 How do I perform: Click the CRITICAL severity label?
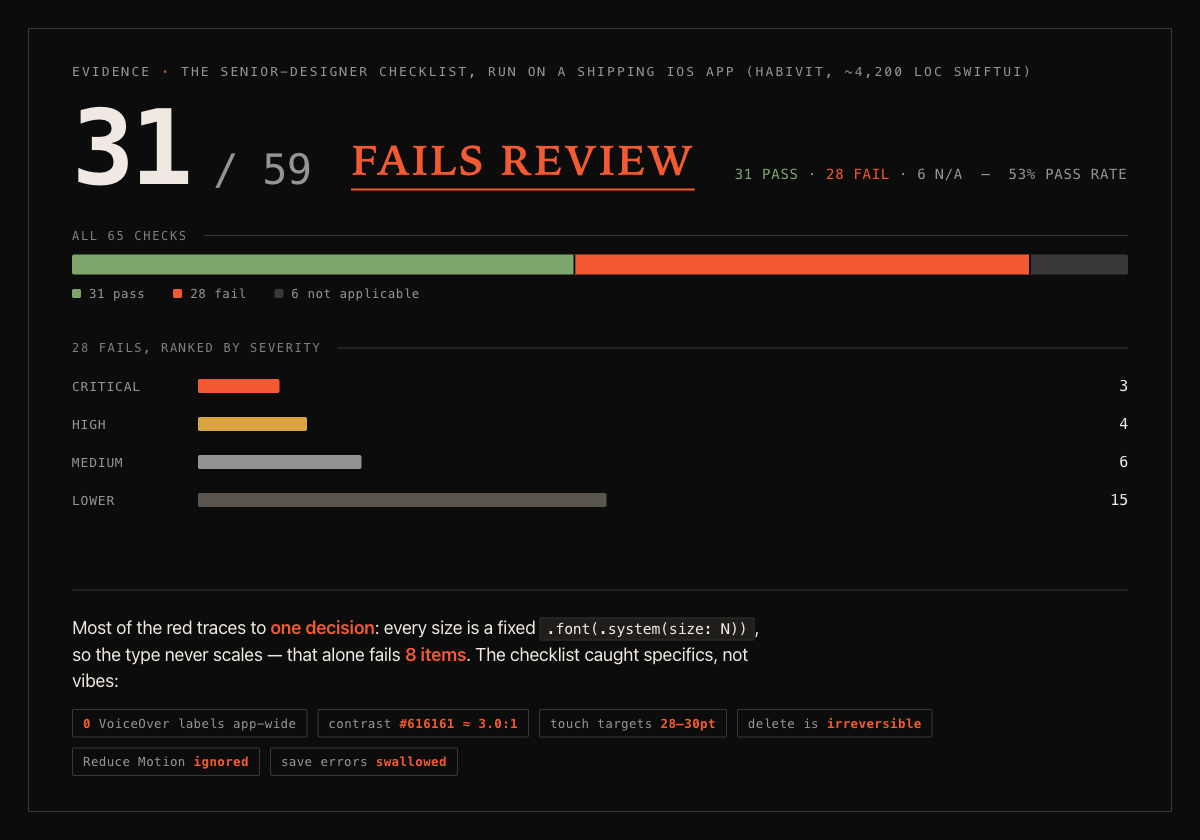[106, 386]
